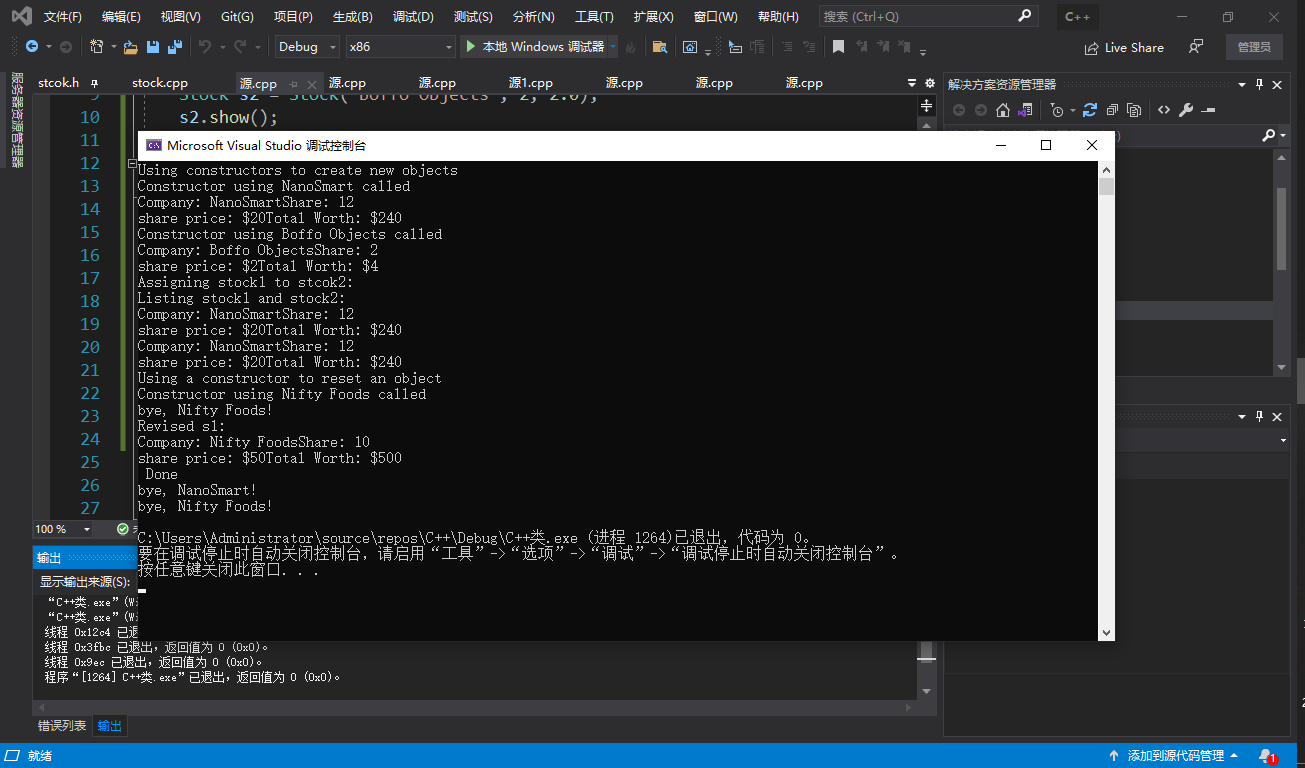
Task: Click the Navigate Backward arrow icon
Action: point(32,47)
